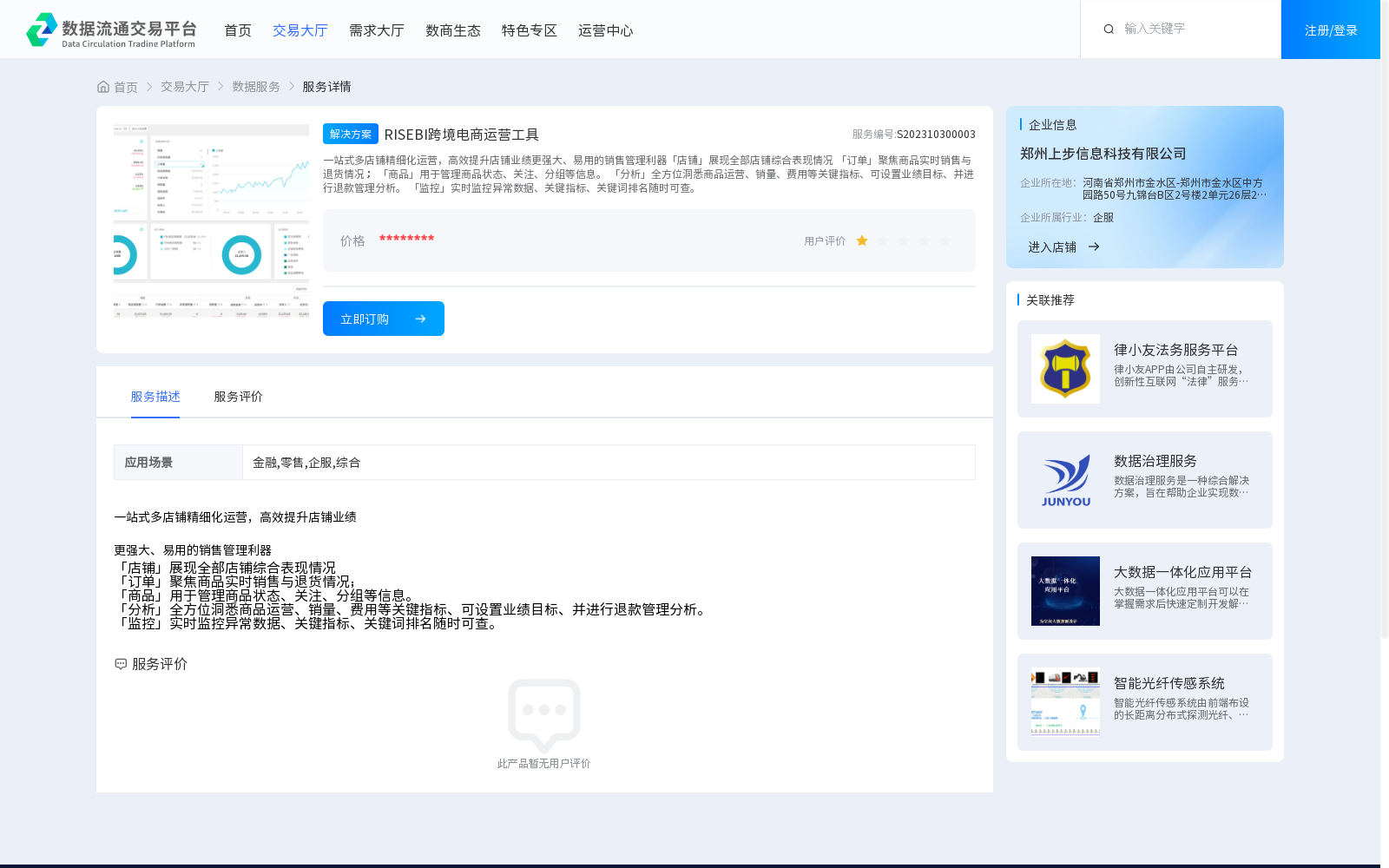
Task: Click the 进入店铺 link
Action: [1052, 247]
